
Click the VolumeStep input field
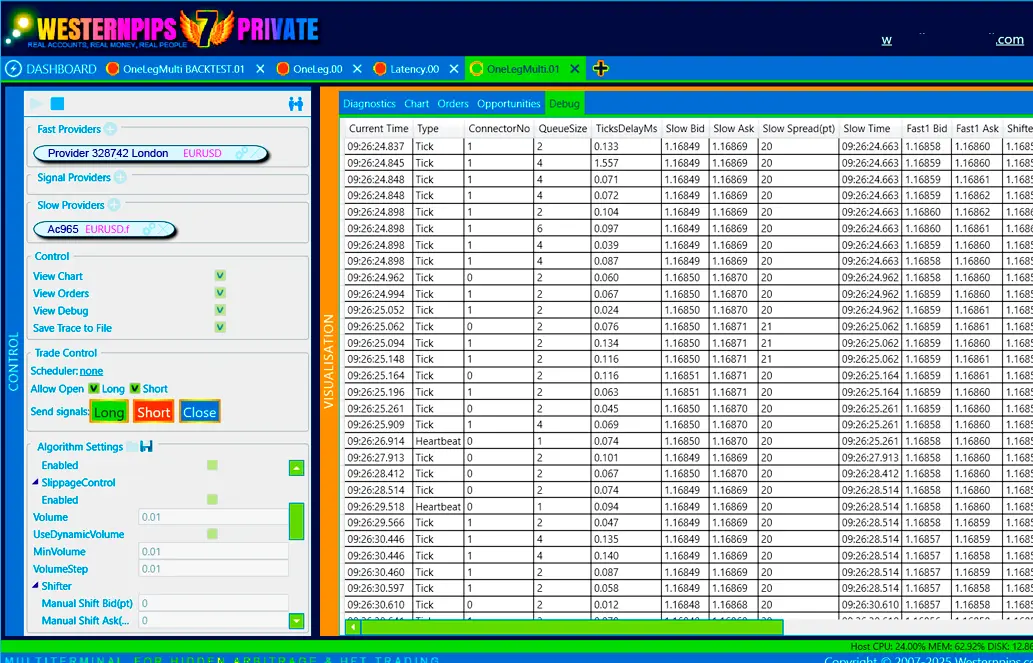213,568
